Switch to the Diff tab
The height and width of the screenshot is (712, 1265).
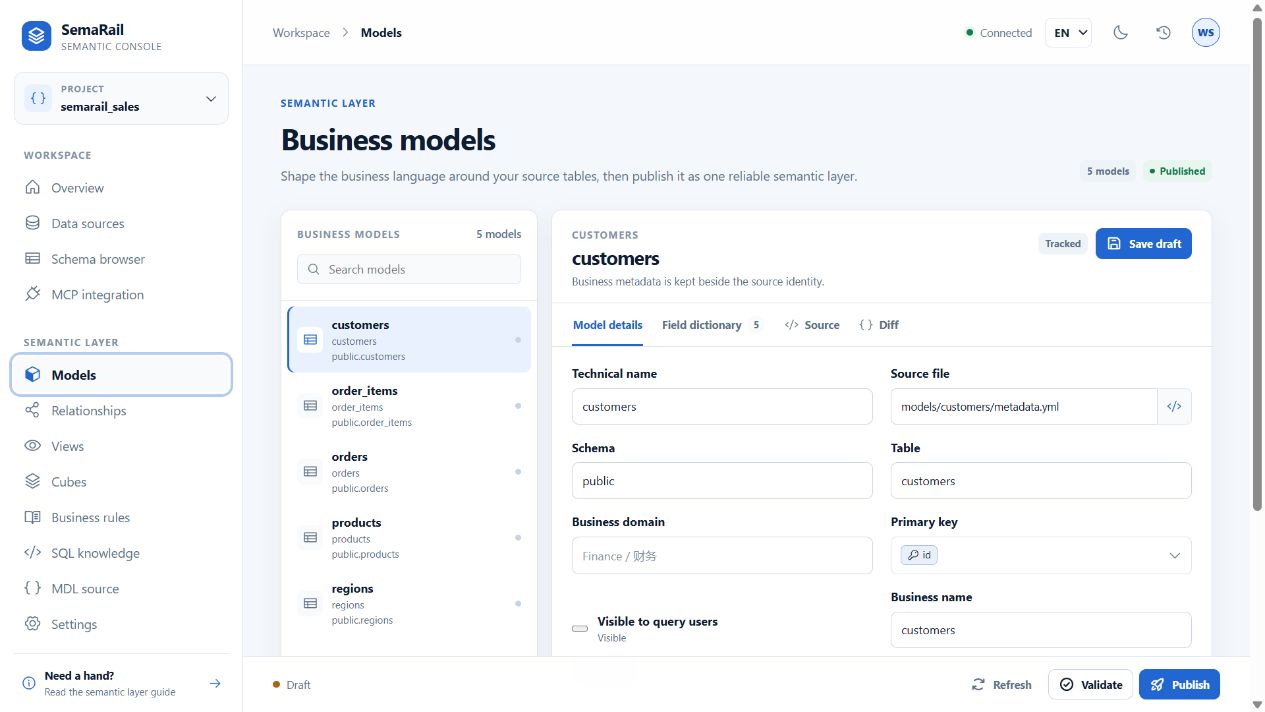[x=879, y=325]
